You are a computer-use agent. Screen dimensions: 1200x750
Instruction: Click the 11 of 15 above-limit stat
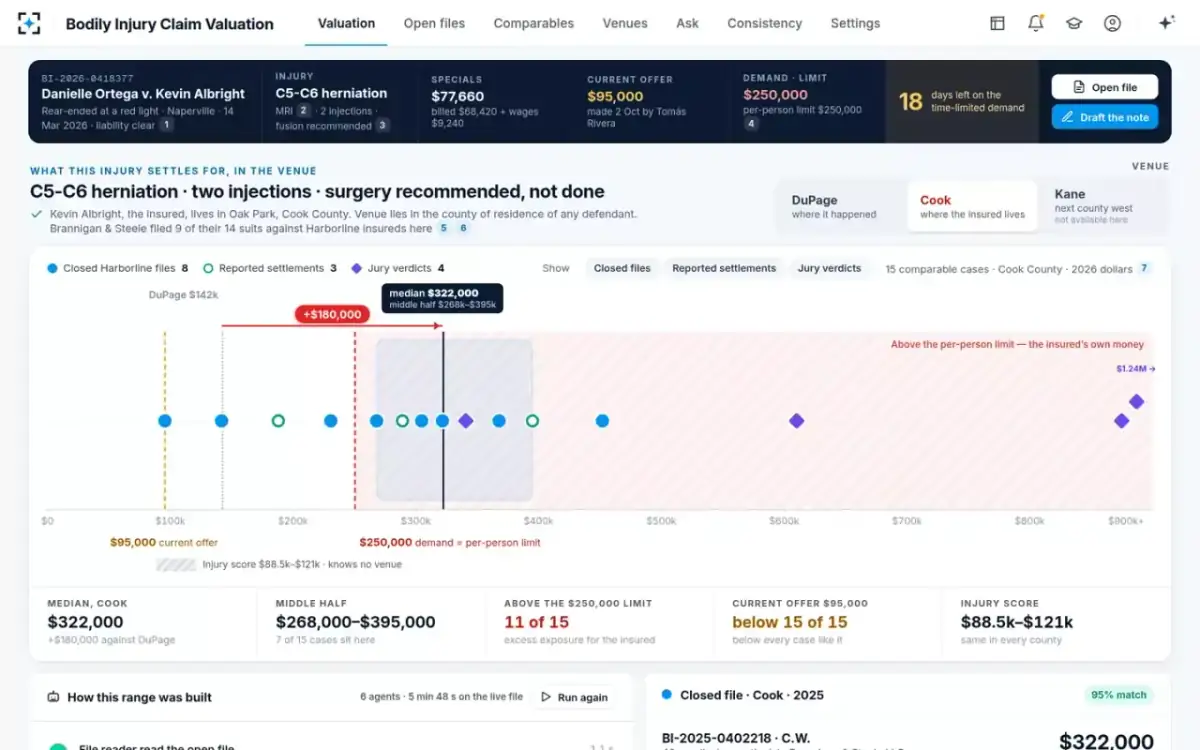pos(599,621)
